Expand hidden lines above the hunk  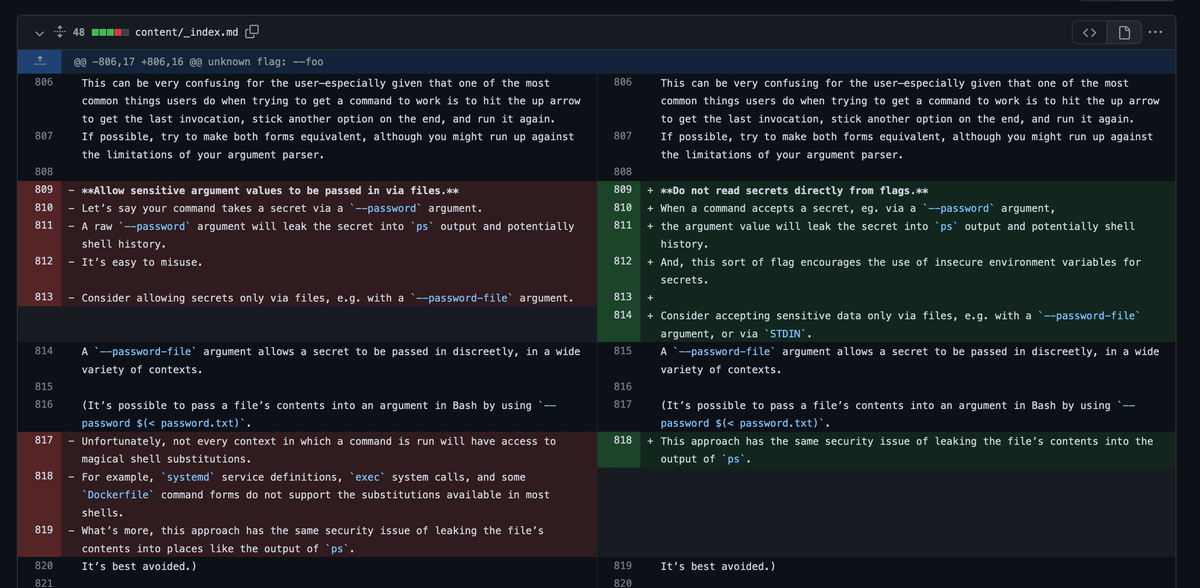click(41, 61)
